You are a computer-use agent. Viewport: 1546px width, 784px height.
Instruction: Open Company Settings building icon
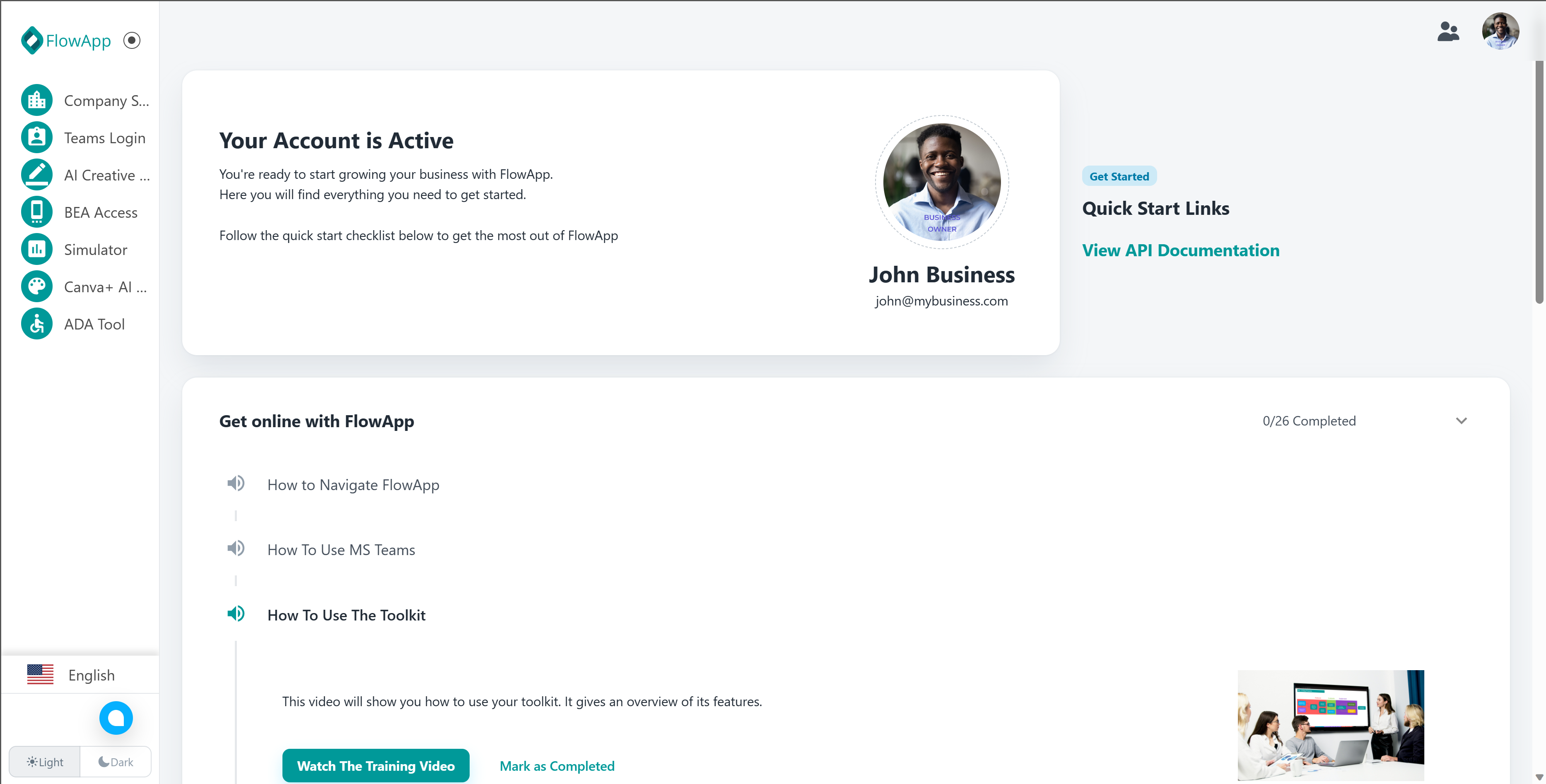[x=36, y=100]
